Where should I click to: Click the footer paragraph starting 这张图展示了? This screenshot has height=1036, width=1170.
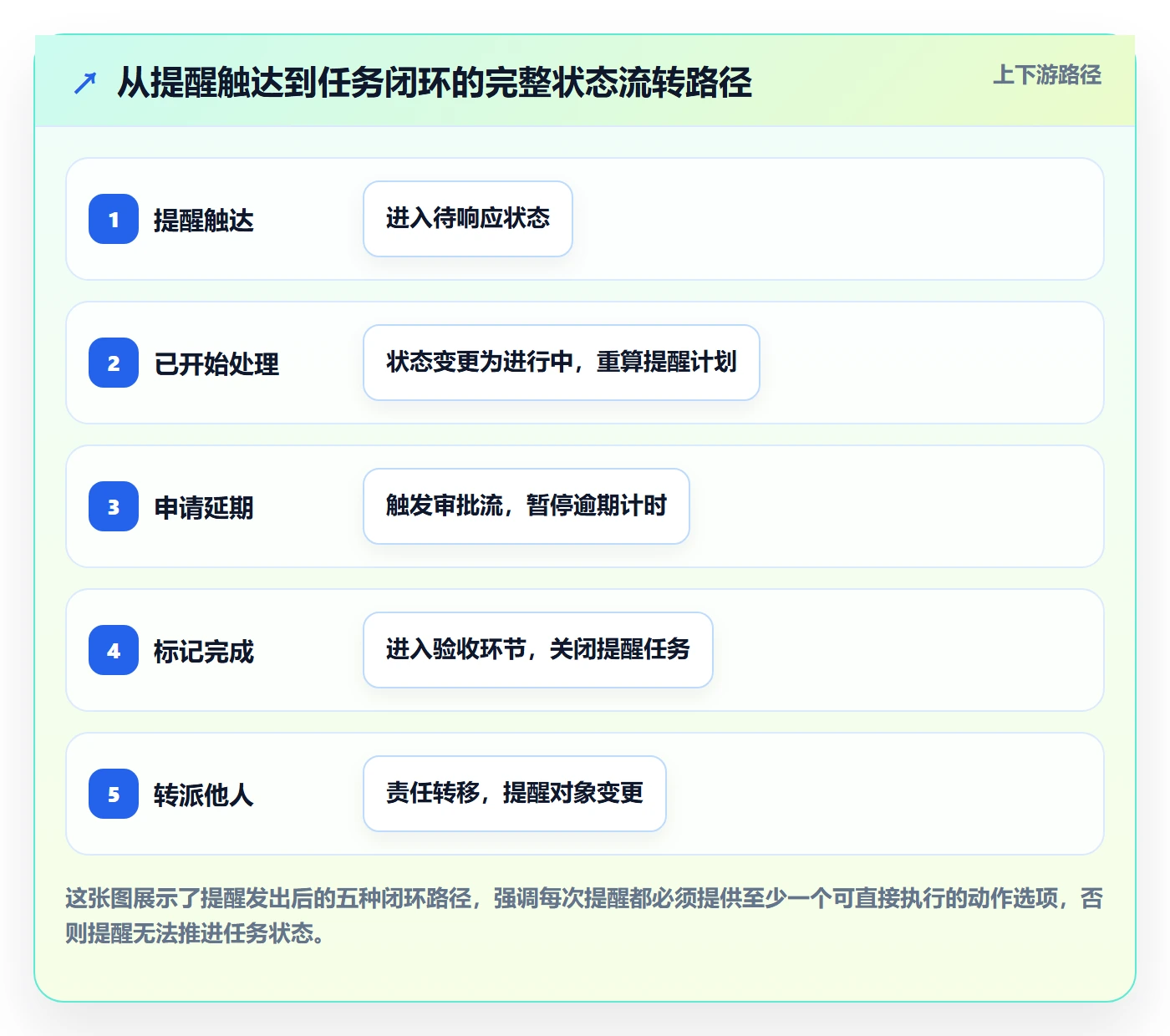point(584,916)
